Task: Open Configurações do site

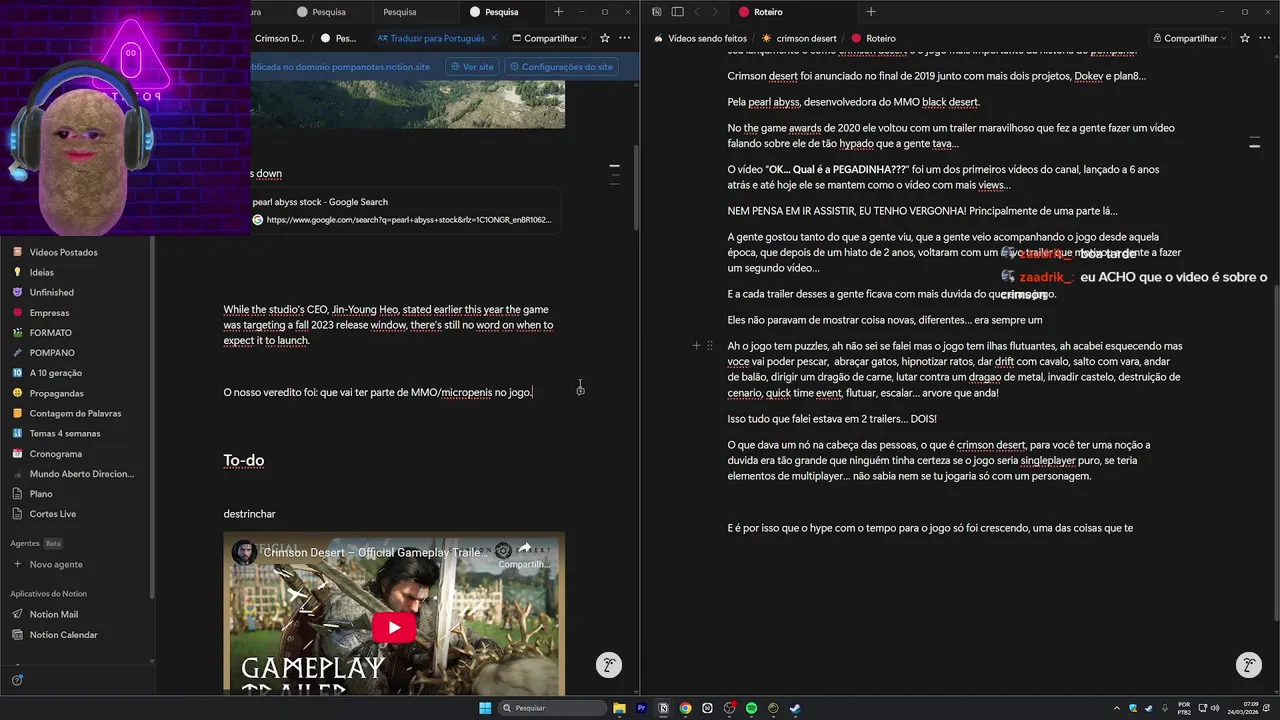Action: (560, 66)
